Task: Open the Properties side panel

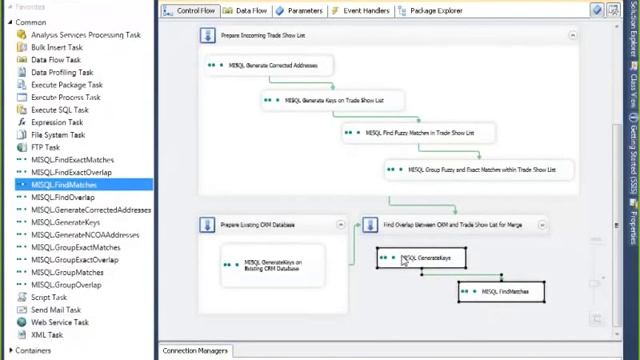Action: pos(633,221)
